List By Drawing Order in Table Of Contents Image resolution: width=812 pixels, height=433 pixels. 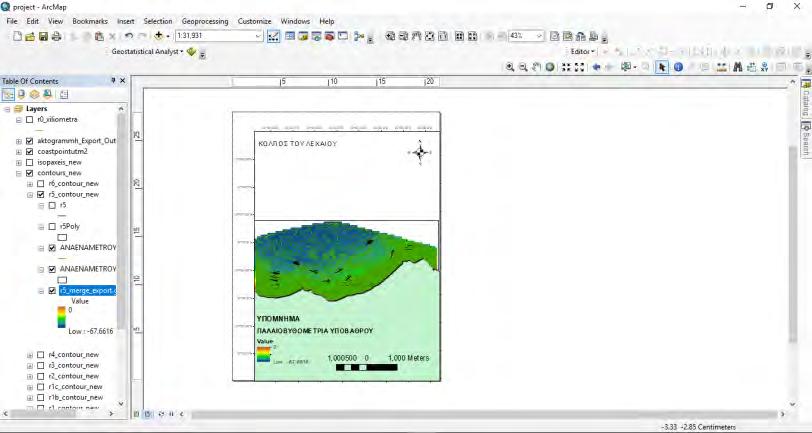tap(8, 94)
